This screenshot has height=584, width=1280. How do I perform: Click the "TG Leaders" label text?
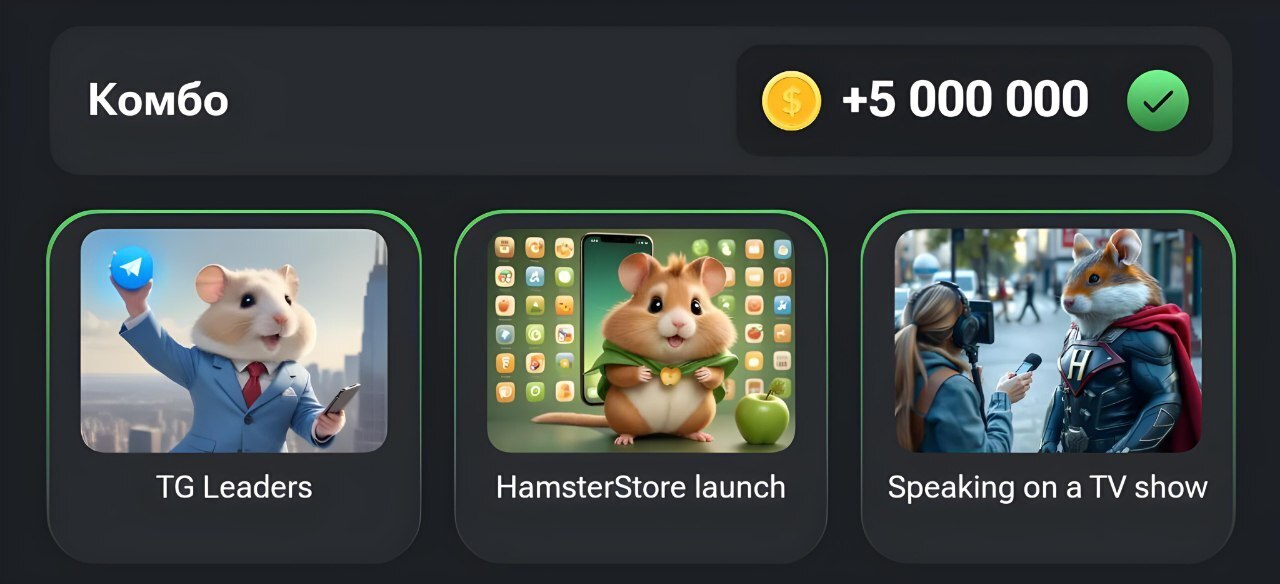234,488
